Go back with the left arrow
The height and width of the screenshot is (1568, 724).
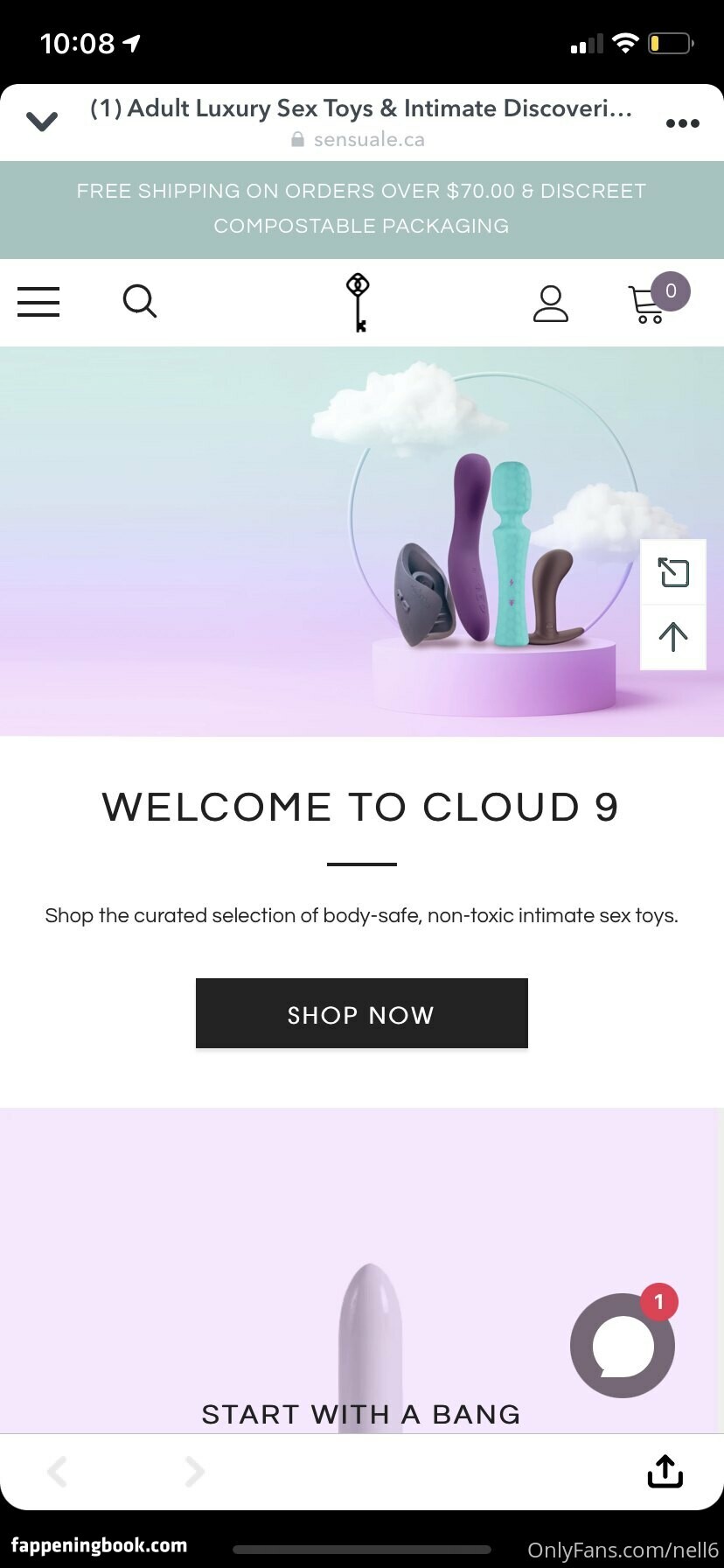(x=57, y=1472)
